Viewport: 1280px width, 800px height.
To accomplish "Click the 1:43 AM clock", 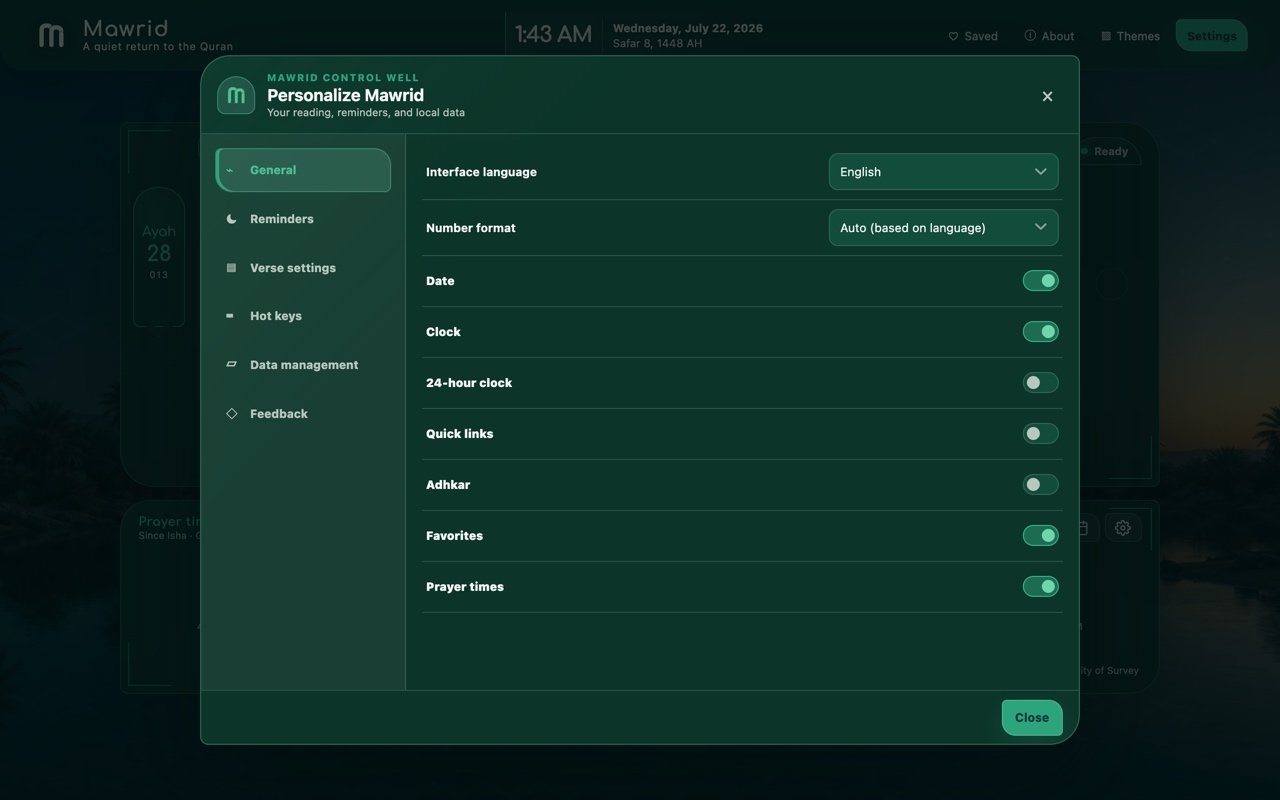I will click(553, 35).
